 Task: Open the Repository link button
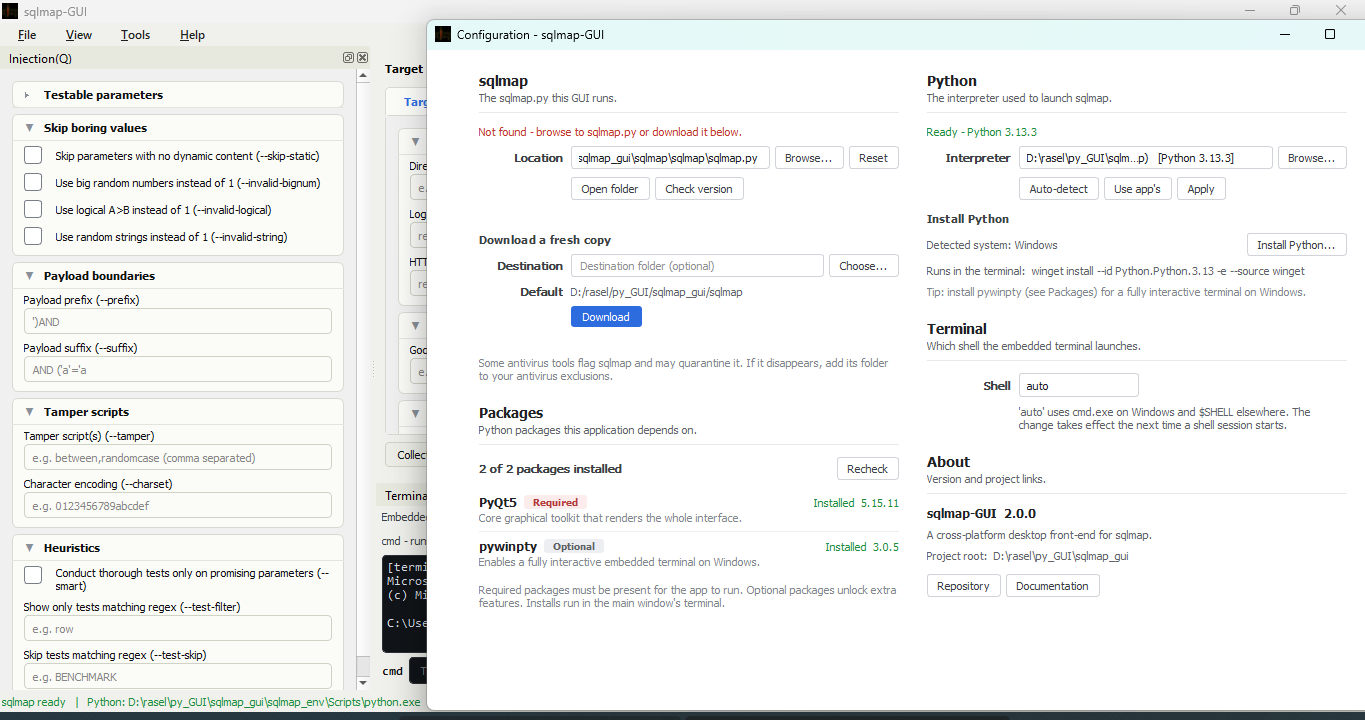tap(964, 586)
